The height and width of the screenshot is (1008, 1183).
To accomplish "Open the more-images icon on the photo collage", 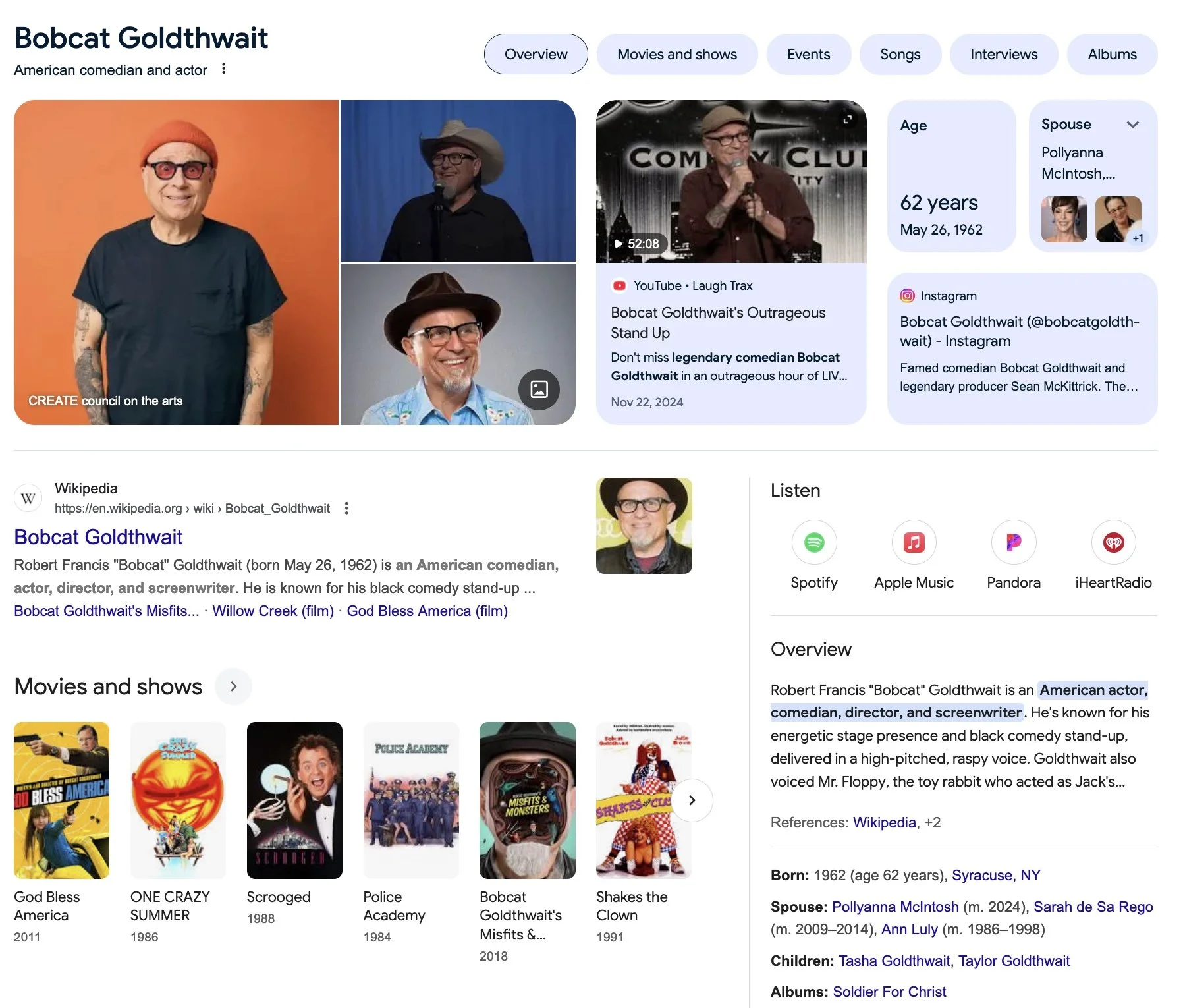I will tap(539, 389).
